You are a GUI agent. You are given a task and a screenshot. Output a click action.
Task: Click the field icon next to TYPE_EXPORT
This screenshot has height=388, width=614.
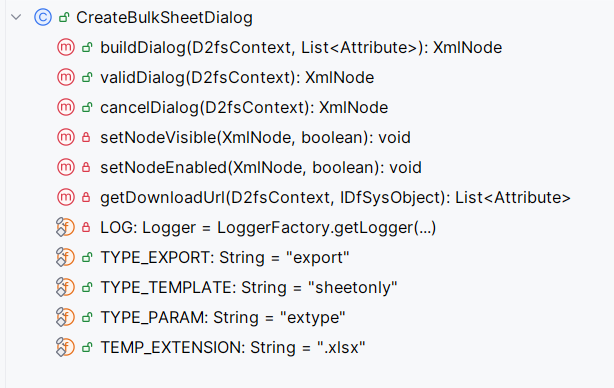pos(65,257)
